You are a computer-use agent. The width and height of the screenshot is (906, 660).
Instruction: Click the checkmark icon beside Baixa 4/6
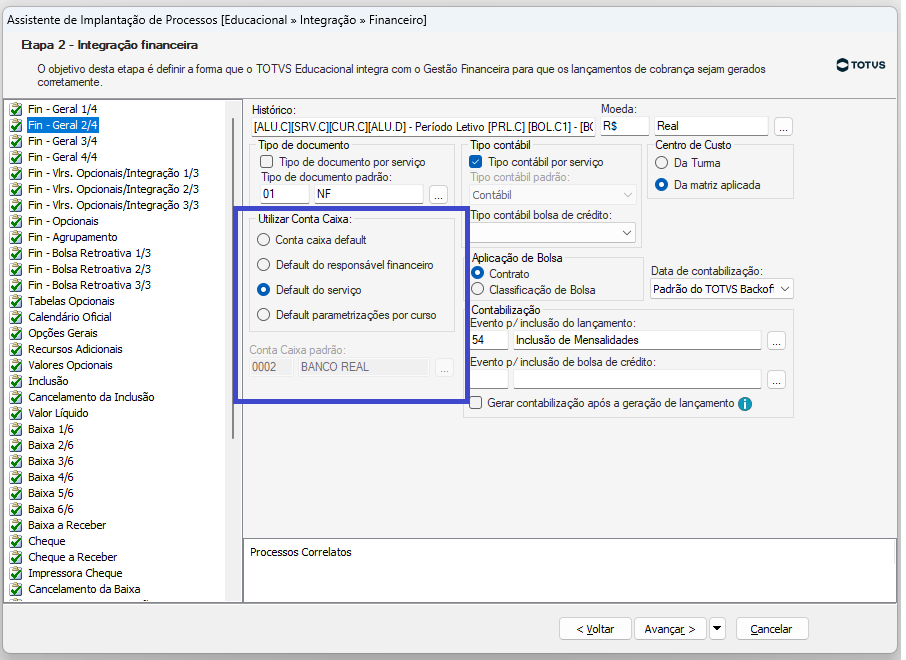point(16,477)
